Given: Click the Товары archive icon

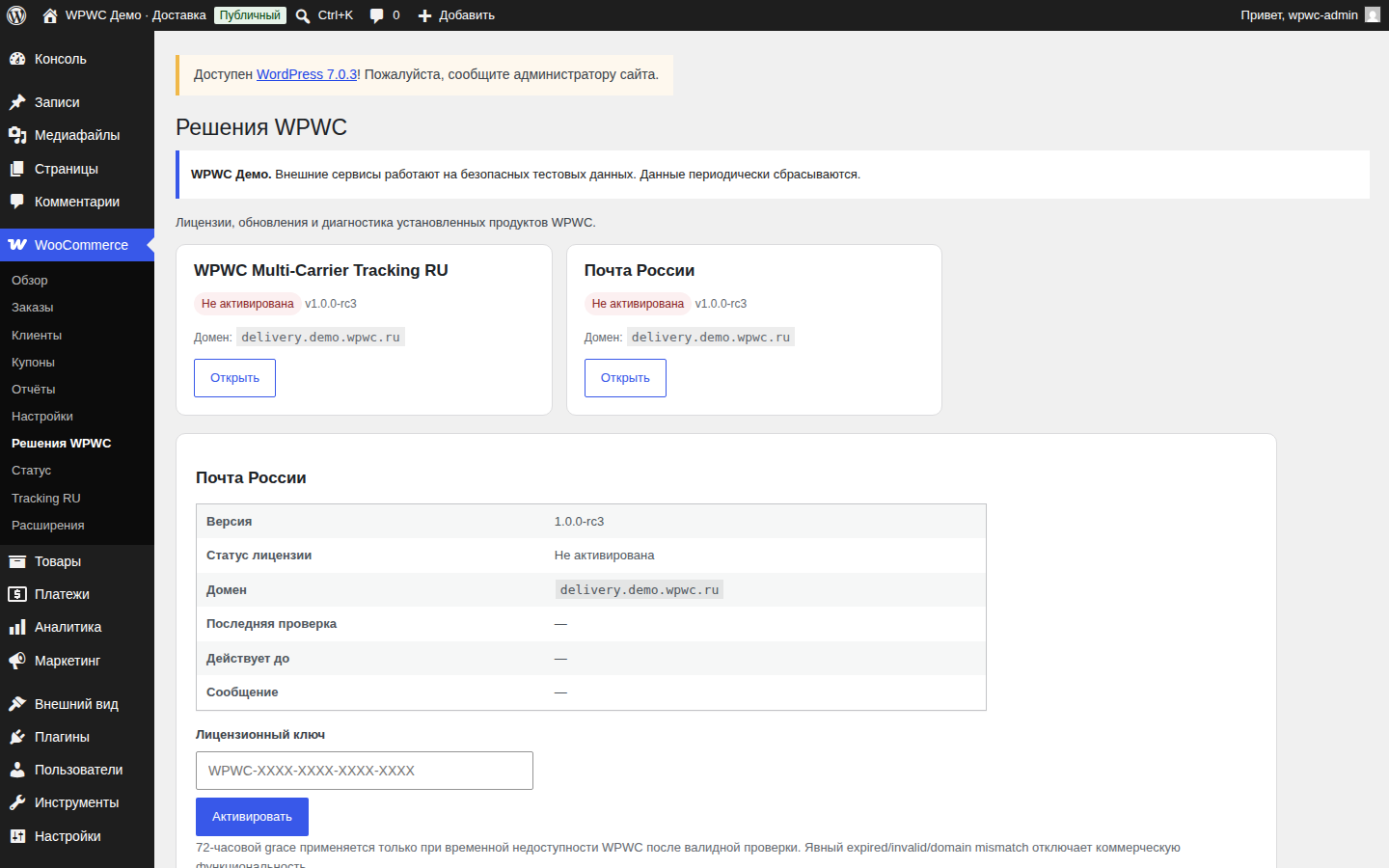Looking at the screenshot, I should (17, 561).
